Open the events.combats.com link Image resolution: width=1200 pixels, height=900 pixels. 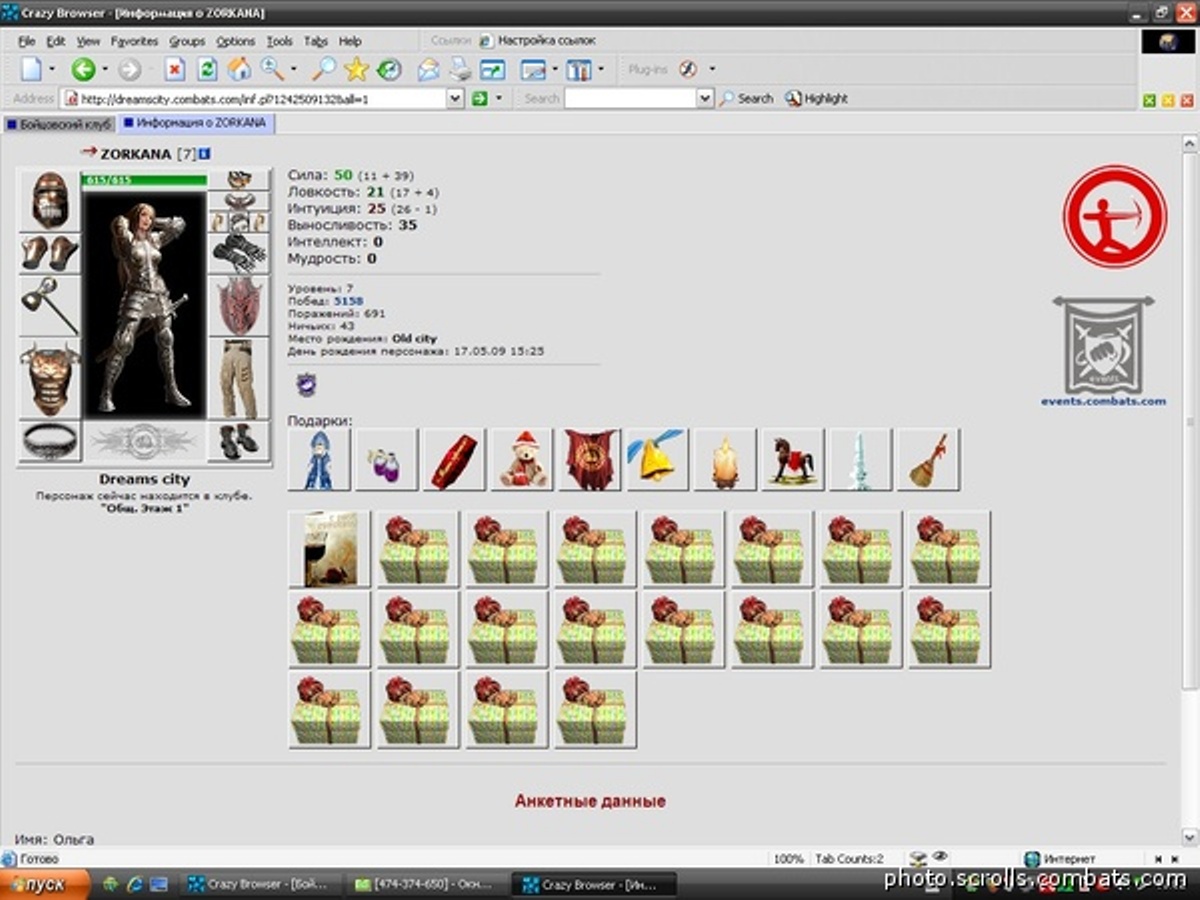coord(1103,401)
